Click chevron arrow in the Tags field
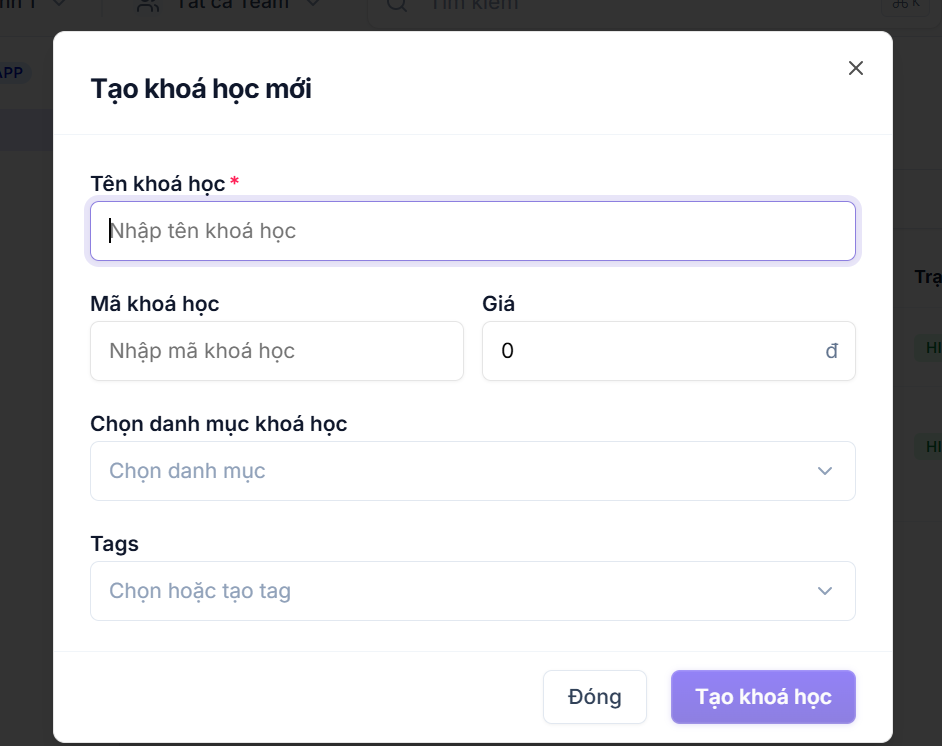This screenshot has height=746, width=942. [825, 591]
